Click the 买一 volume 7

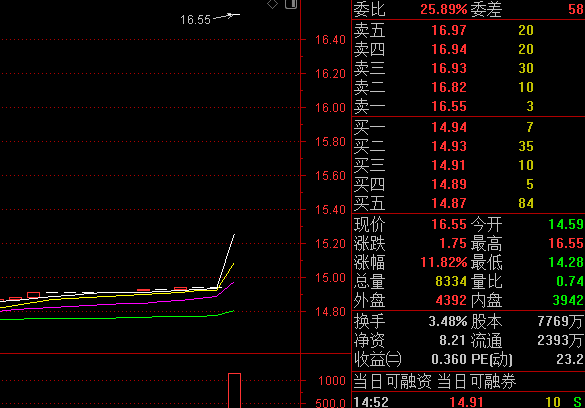point(530,127)
